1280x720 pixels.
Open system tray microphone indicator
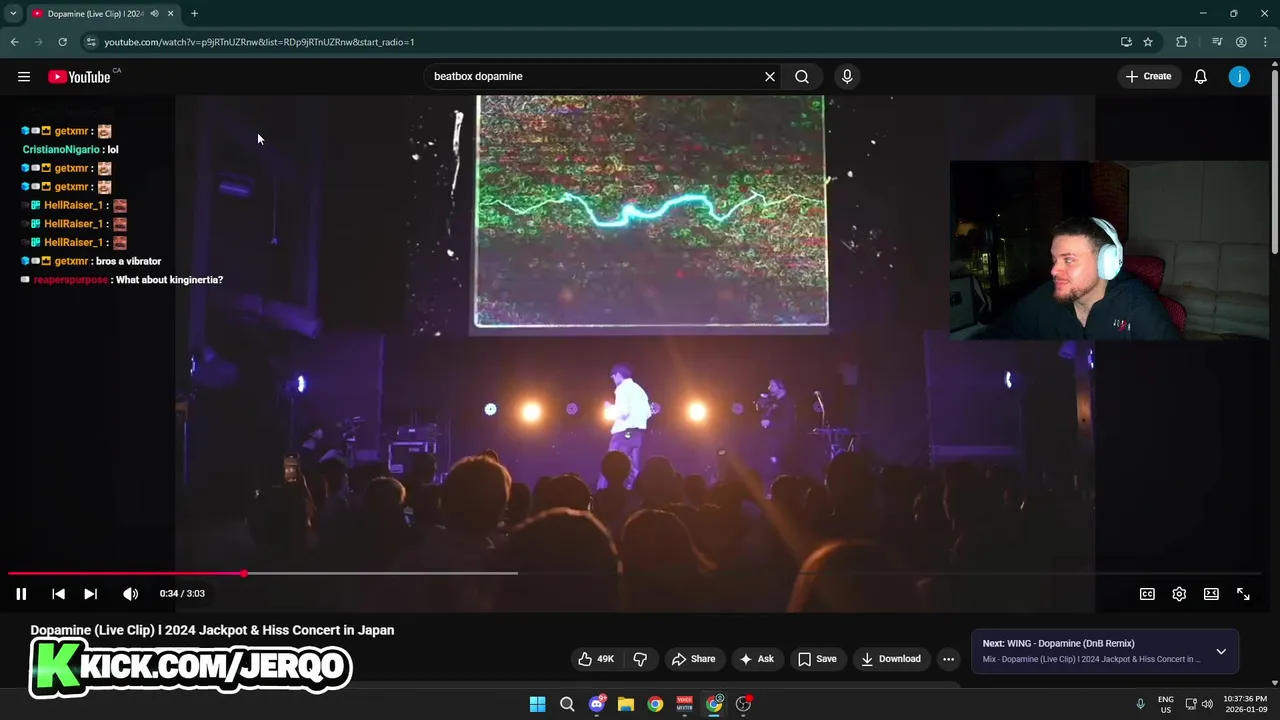[x=1140, y=704]
